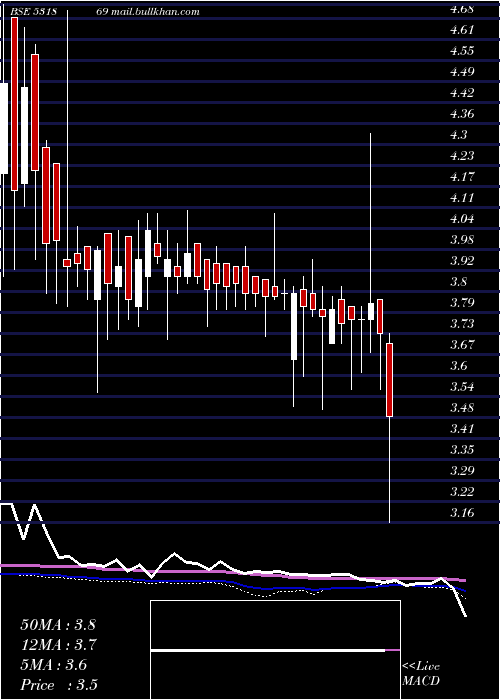Select the 3.73 price level label

click(463, 324)
